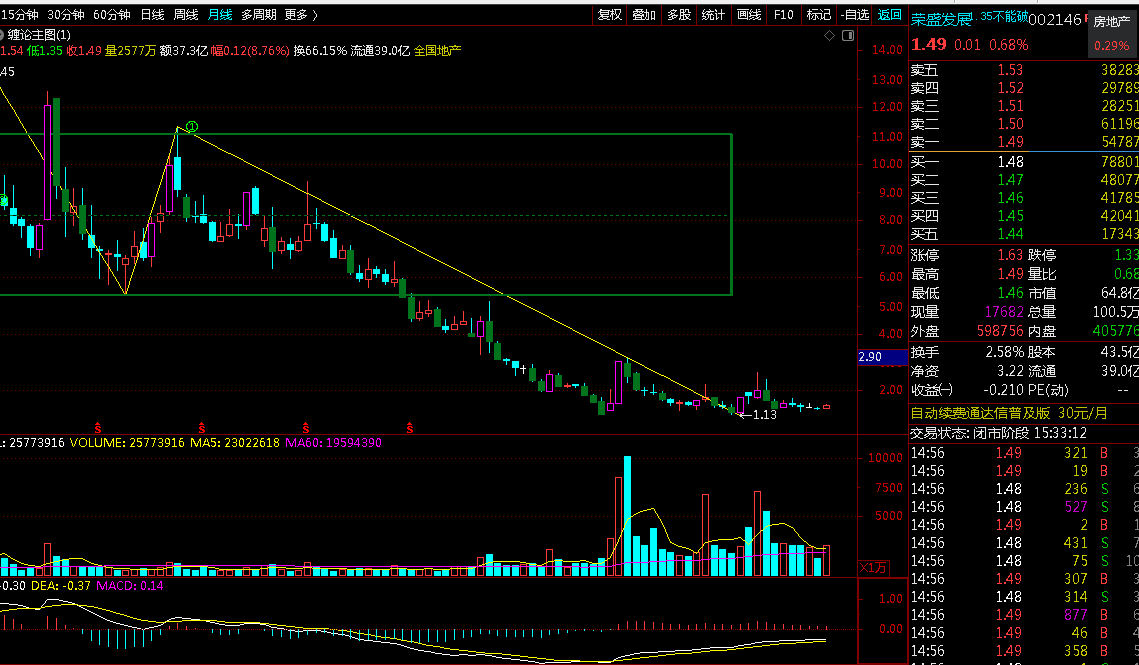Open the 统计 statistics tool
The height and width of the screenshot is (665, 1139).
point(713,15)
